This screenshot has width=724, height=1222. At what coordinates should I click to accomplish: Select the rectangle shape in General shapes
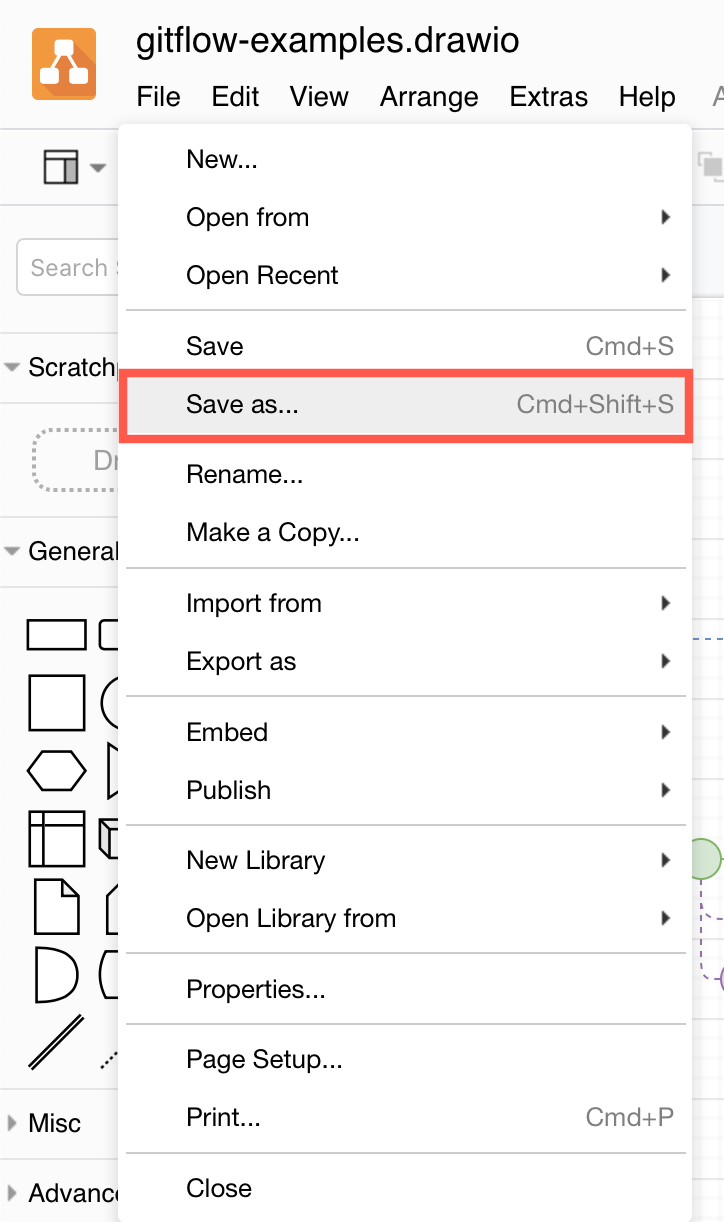click(56, 634)
